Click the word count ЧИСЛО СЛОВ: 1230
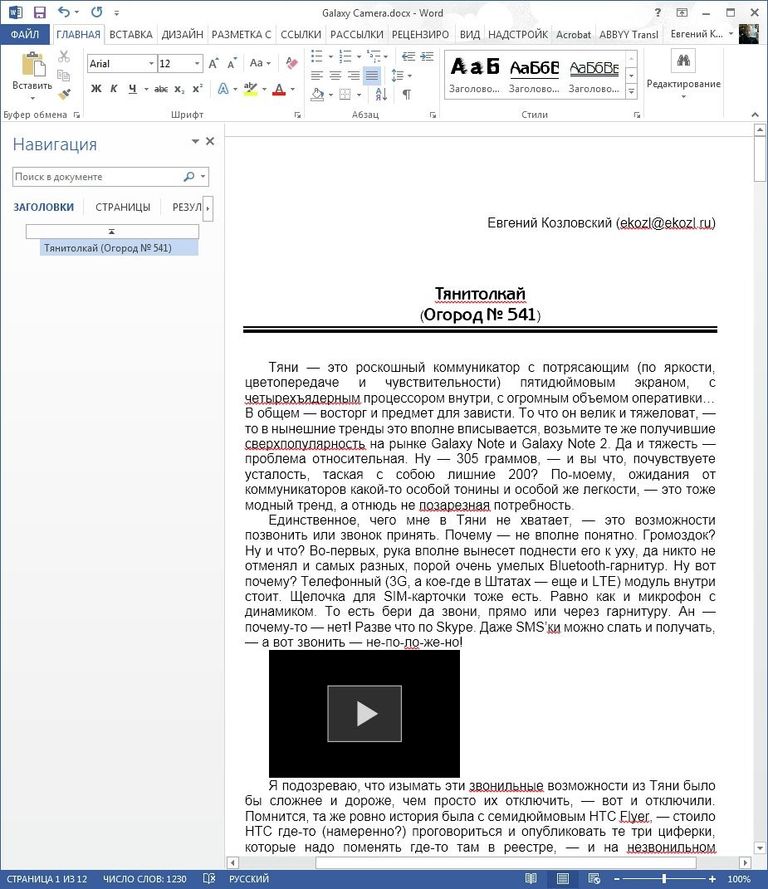This screenshot has width=768, height=889. coord(145,879)
